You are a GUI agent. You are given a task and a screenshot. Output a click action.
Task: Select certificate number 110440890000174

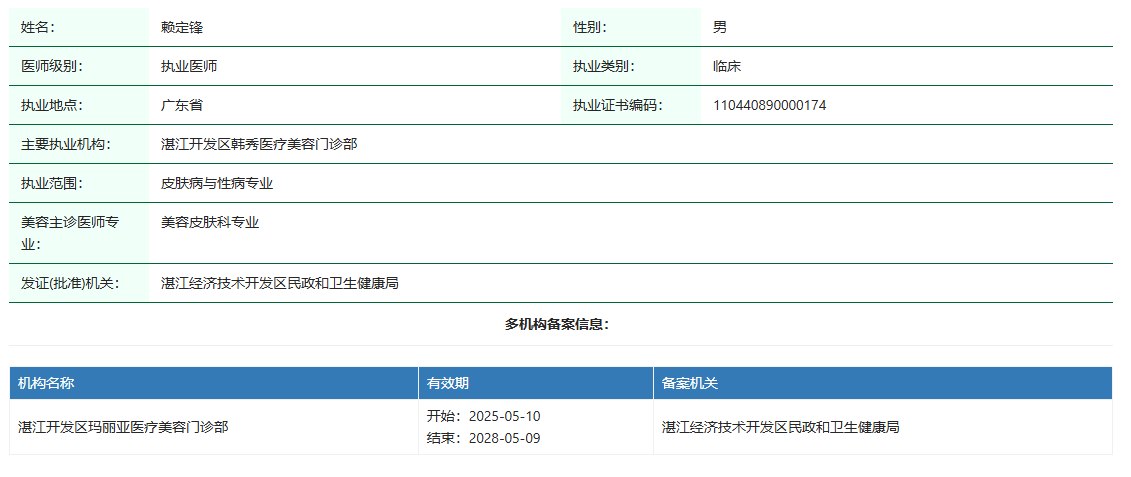tap(770, 105)
